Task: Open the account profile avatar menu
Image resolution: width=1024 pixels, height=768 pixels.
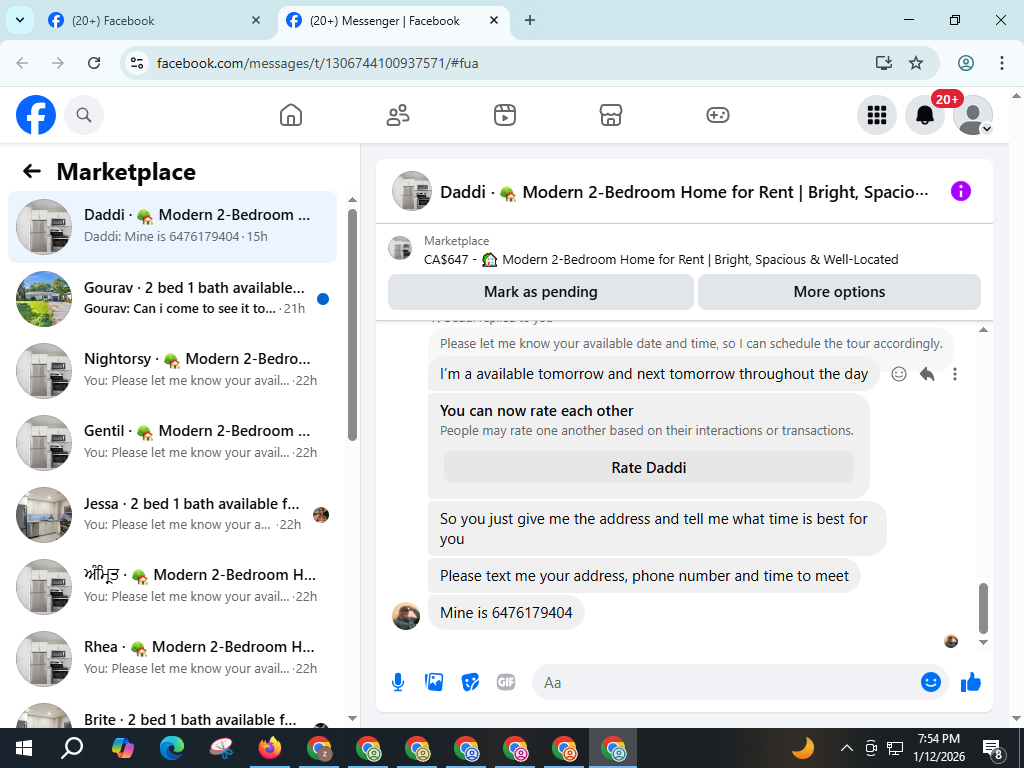Action: pos(972,116)
